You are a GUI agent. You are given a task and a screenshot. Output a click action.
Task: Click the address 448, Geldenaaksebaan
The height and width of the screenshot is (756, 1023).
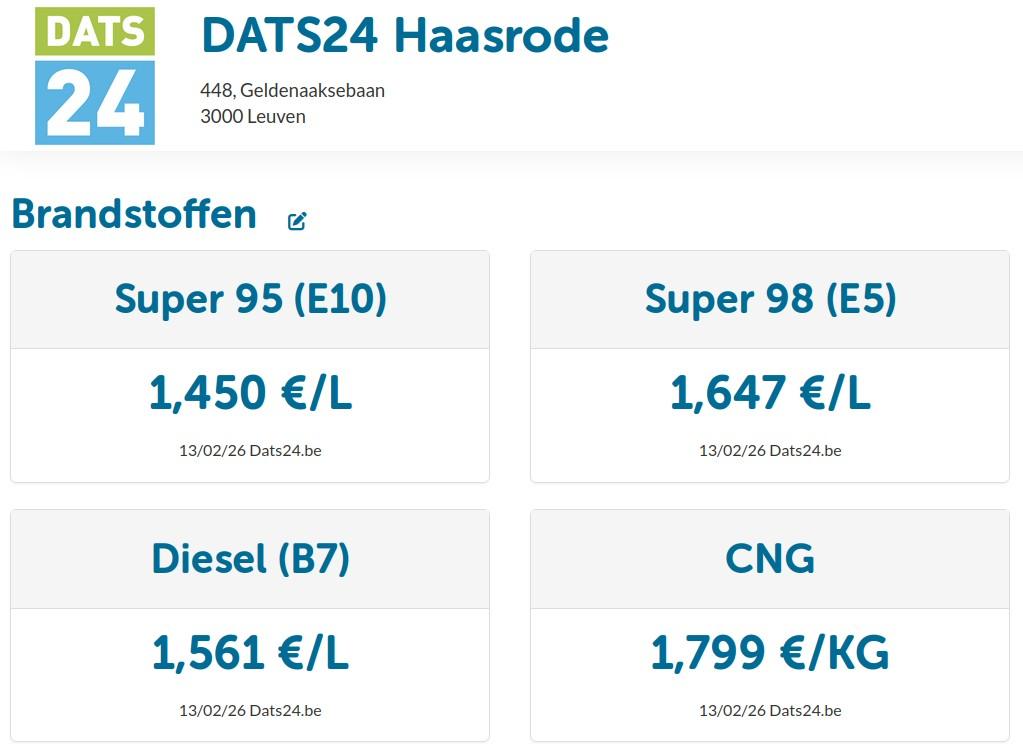click(x=292, y=90)
